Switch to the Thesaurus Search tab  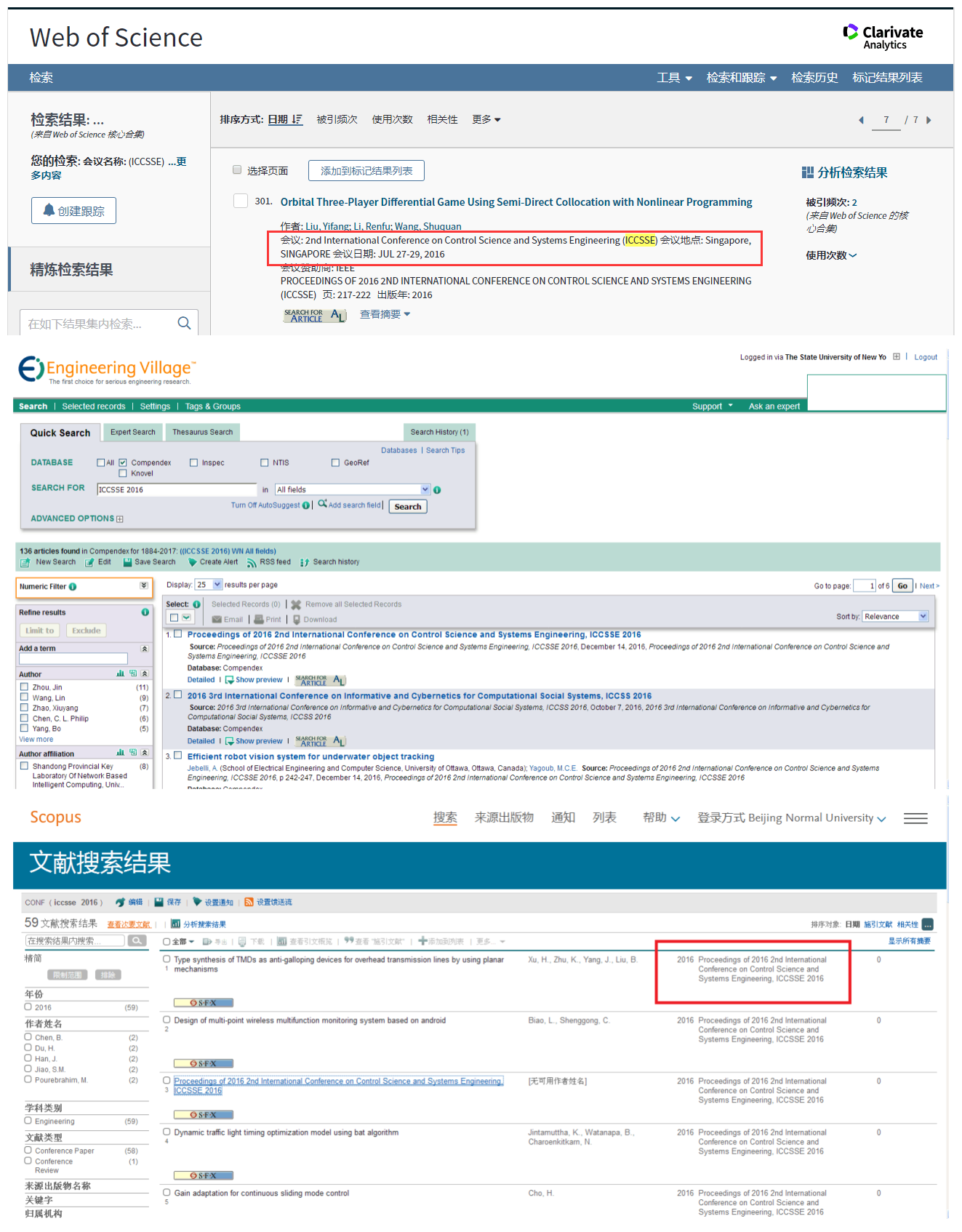click(203, 432)
